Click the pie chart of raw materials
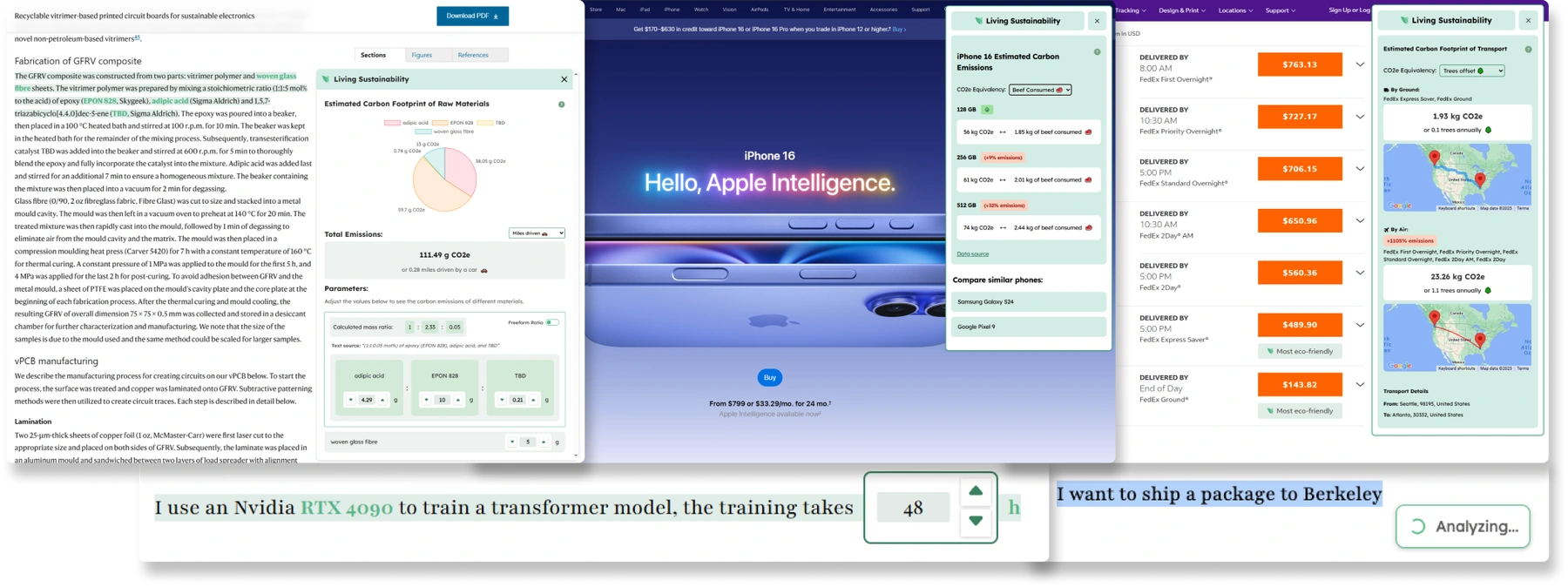This screenshot has width=1568, height=587. [444, 179]
